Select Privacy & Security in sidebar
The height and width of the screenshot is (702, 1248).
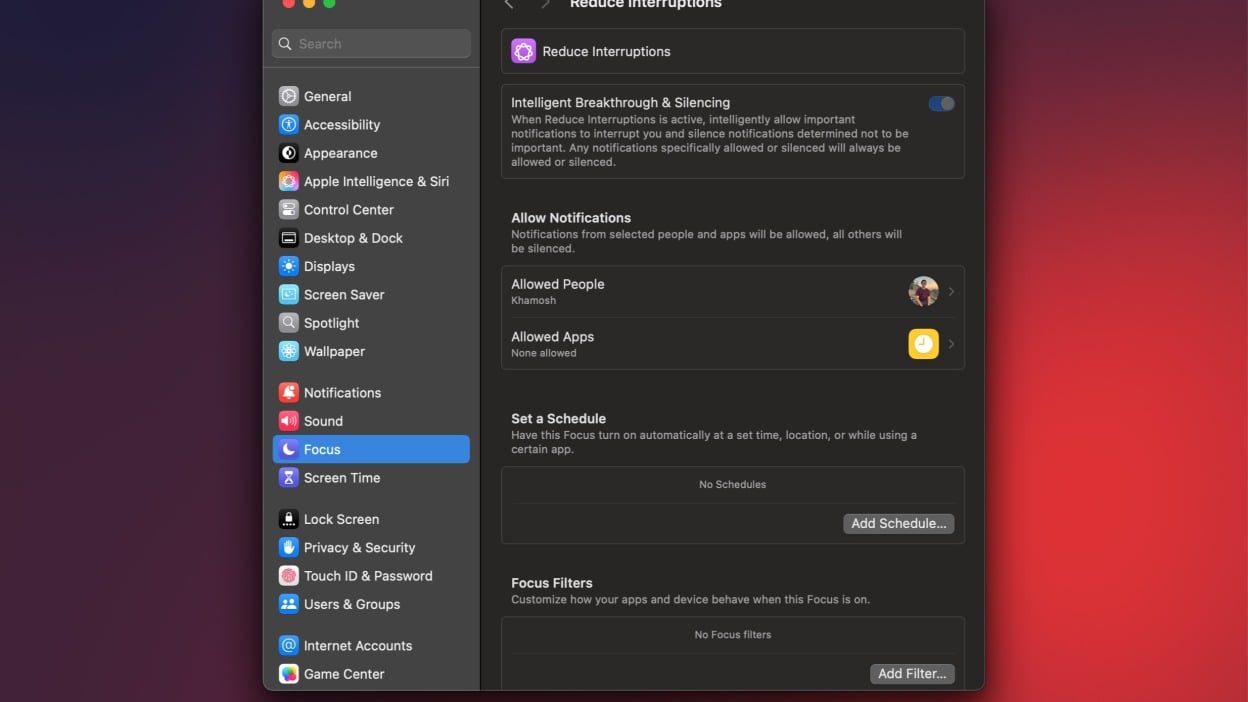[359, 548]
